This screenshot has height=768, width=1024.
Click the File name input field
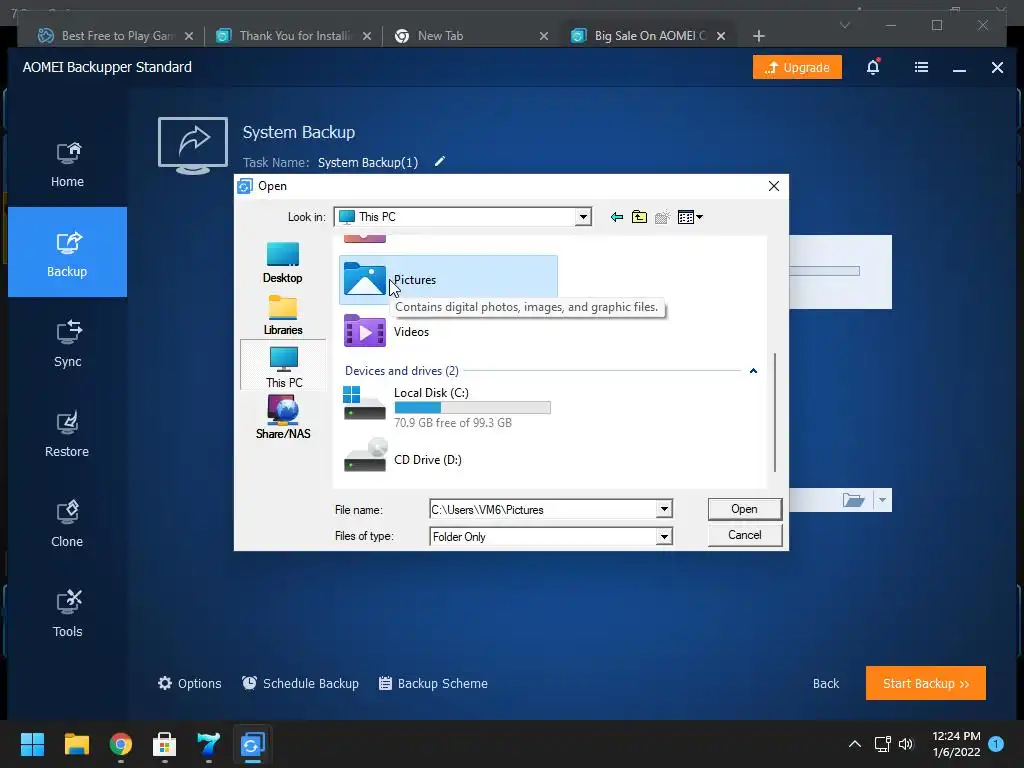pos(543,509)
